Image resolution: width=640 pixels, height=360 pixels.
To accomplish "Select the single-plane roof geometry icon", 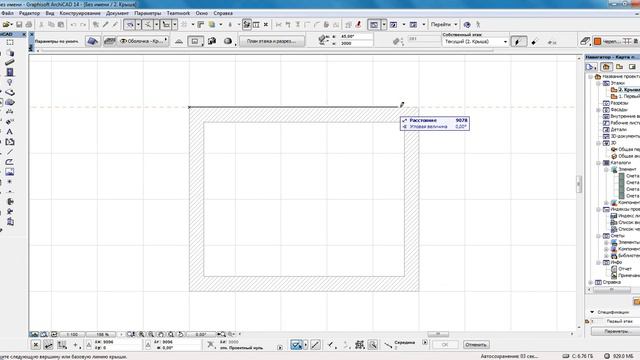I will pos(179,41).
